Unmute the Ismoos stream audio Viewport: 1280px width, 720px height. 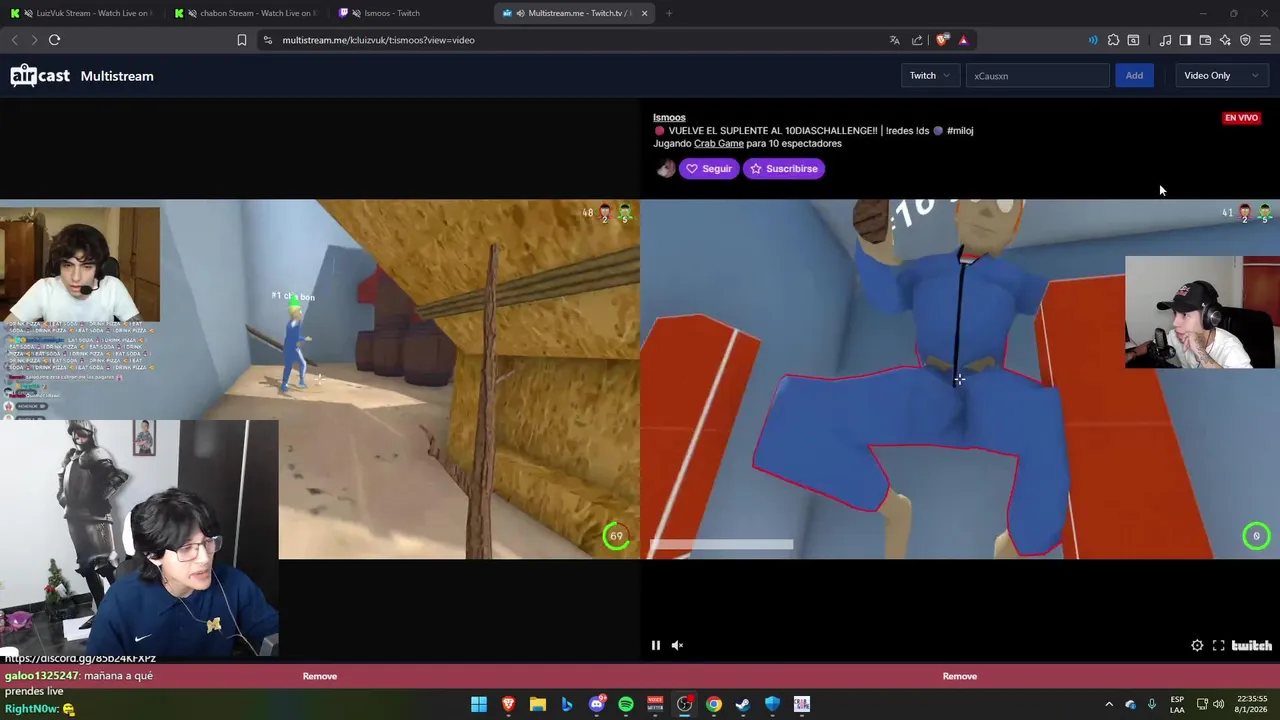click(677, 645)
